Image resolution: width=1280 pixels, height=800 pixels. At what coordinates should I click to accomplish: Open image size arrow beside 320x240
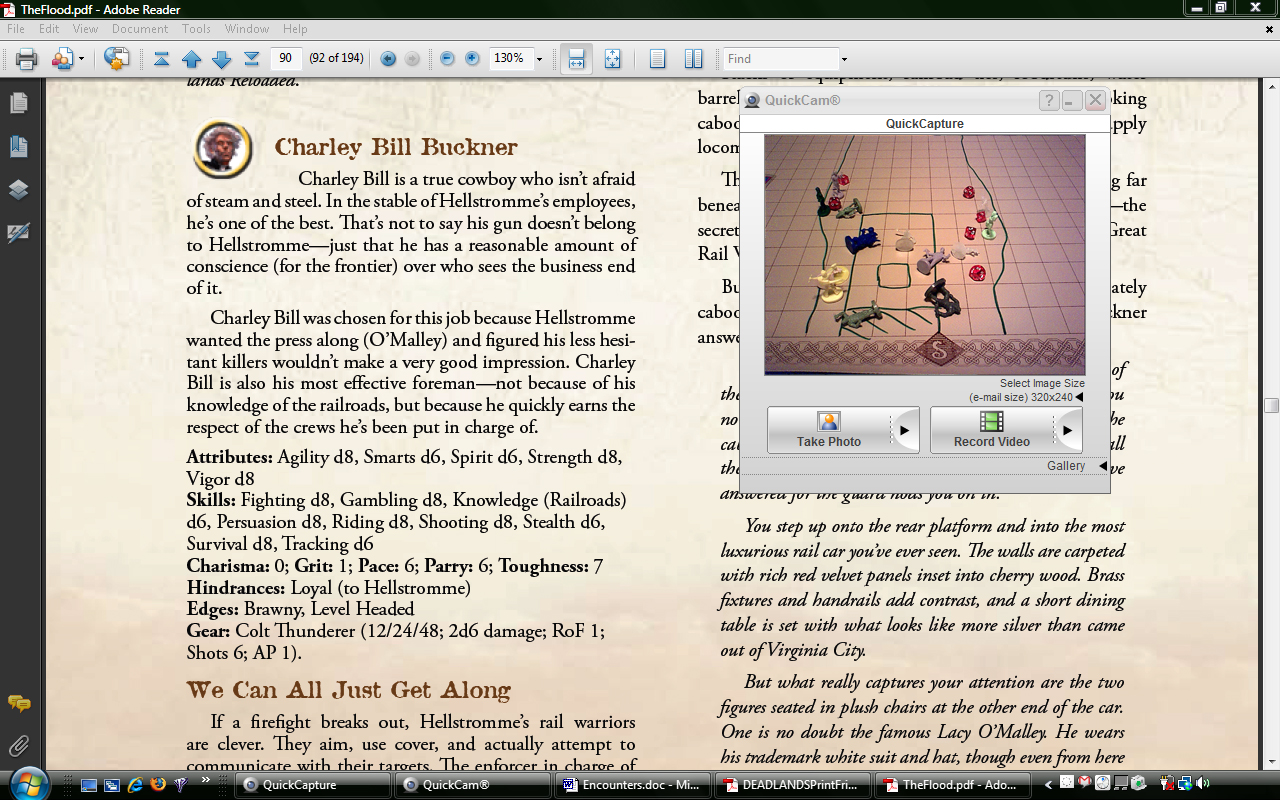coord(1079,397)
